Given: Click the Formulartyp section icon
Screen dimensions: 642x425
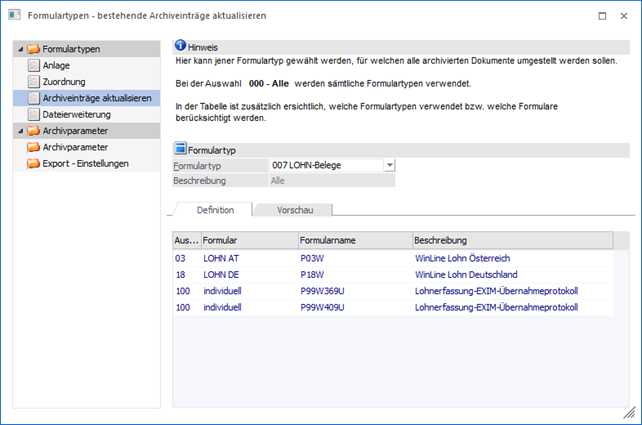Looking at the screenshot, I should [x=180, y=149].
